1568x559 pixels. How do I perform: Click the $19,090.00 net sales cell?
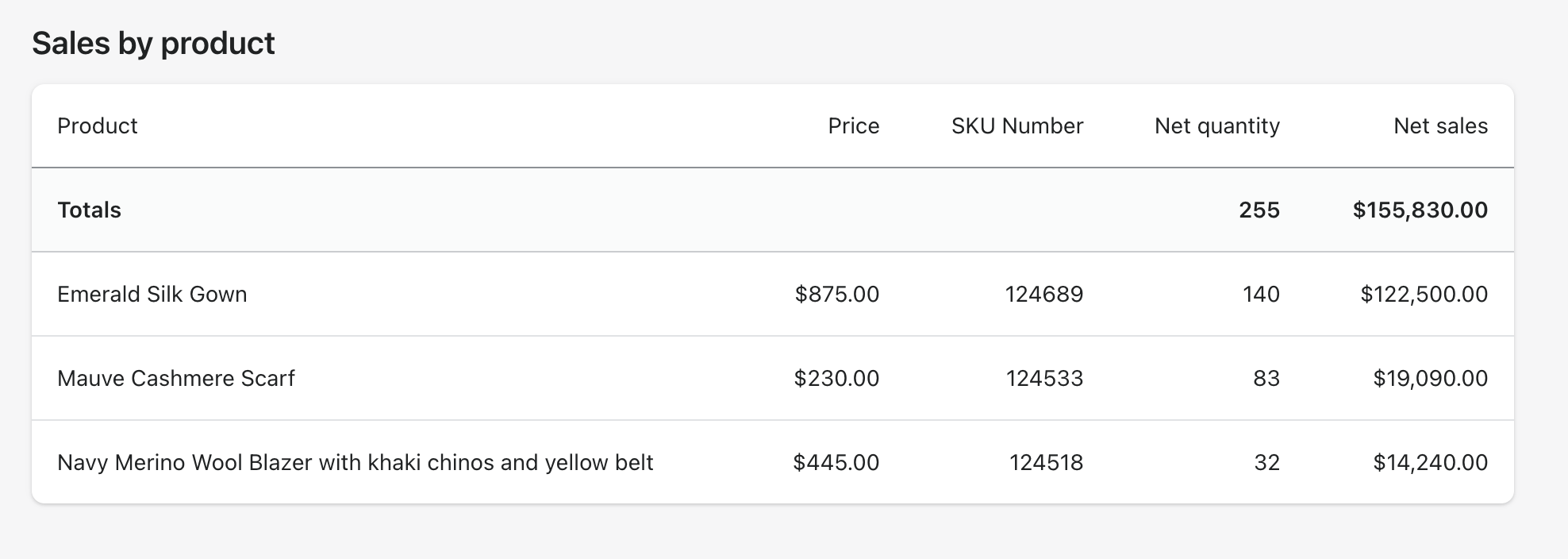(x=1430, y=379)
